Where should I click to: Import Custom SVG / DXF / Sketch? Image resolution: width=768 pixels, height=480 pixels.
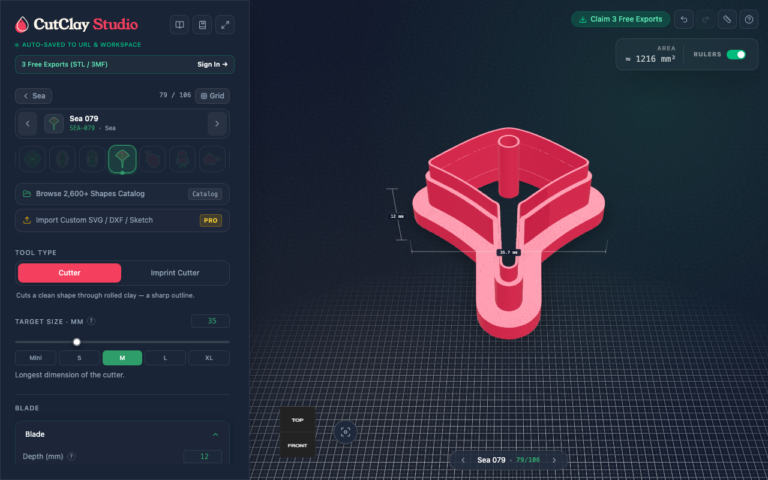(x=122, y=220)
